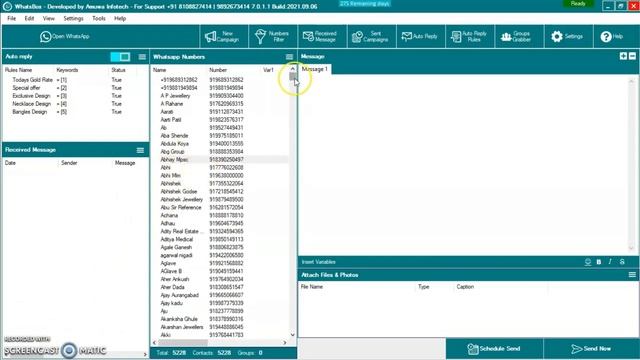Open WhatsApp from the toolbar

(x=64, y=36)
